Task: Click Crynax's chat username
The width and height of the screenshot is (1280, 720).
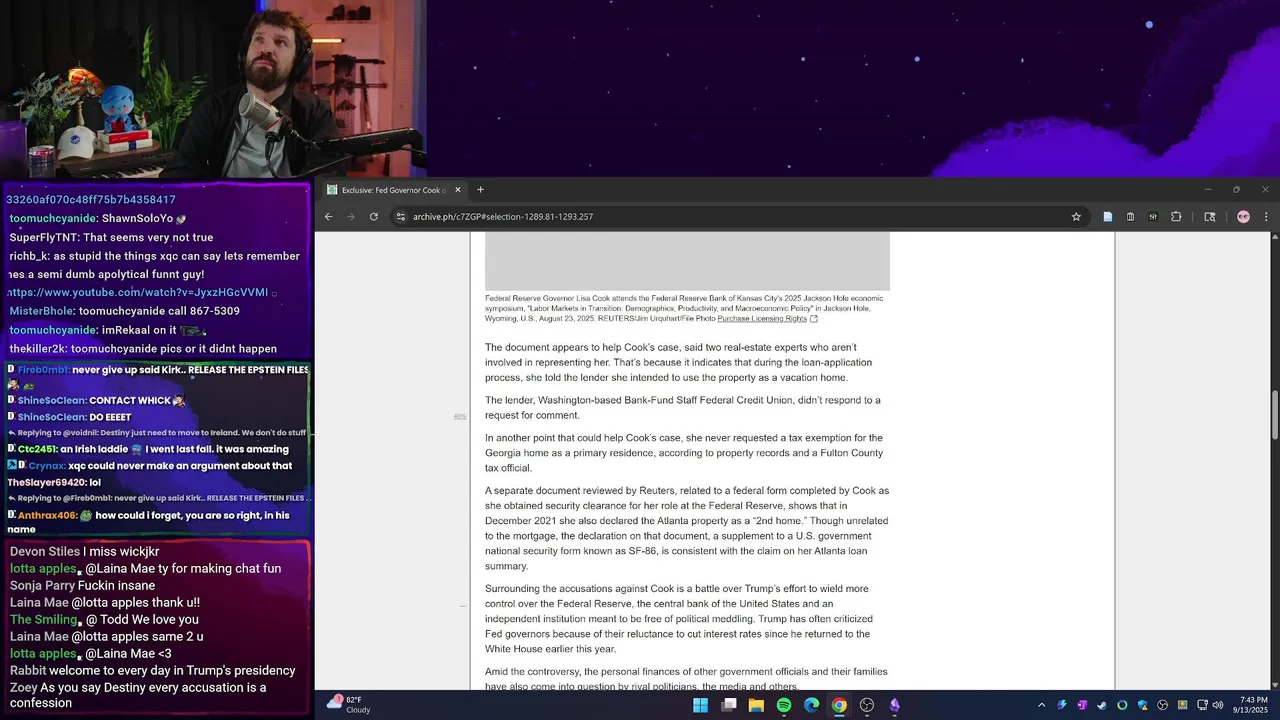Action: click(46, 466)
